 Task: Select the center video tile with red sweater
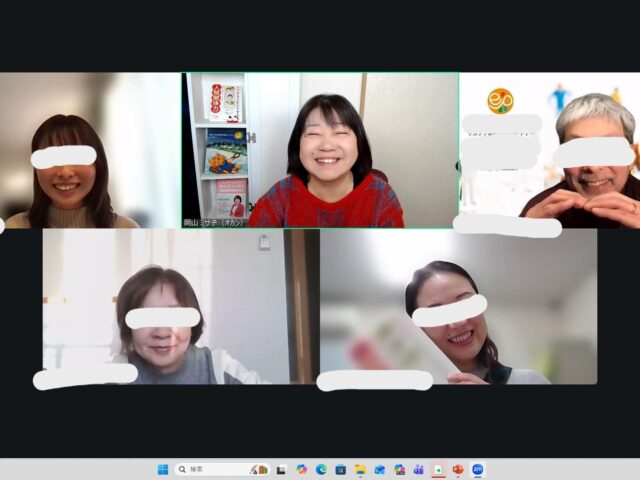320,150
